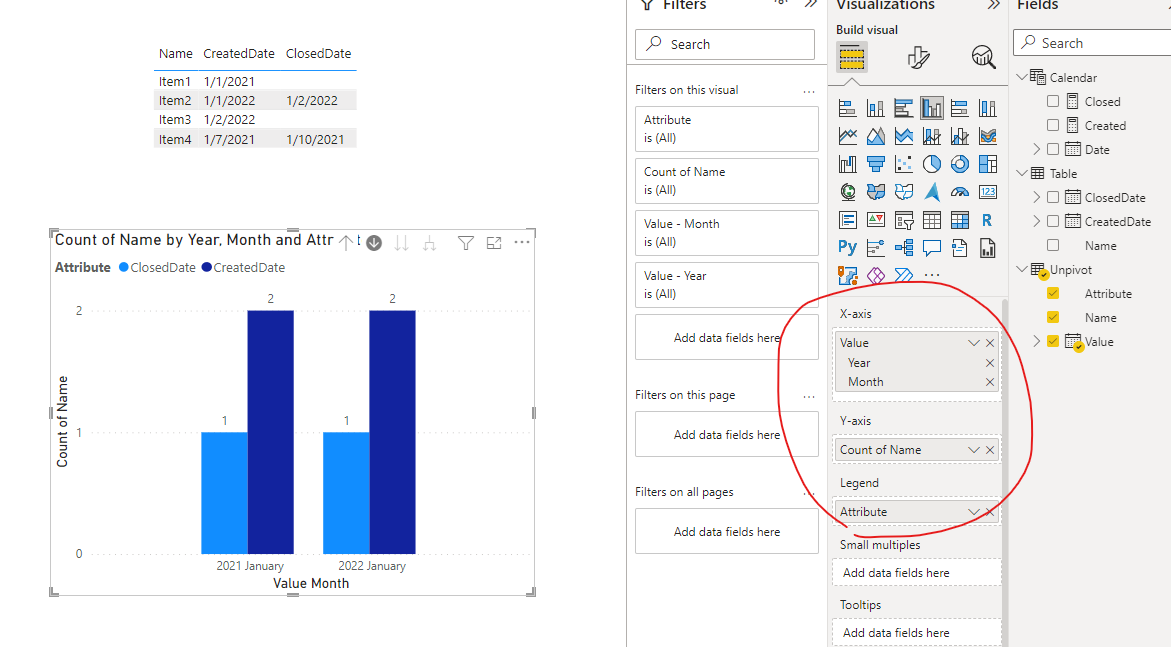
Task: Select the Q&A speech bubble visual
Action: click(x=931, y=247)
